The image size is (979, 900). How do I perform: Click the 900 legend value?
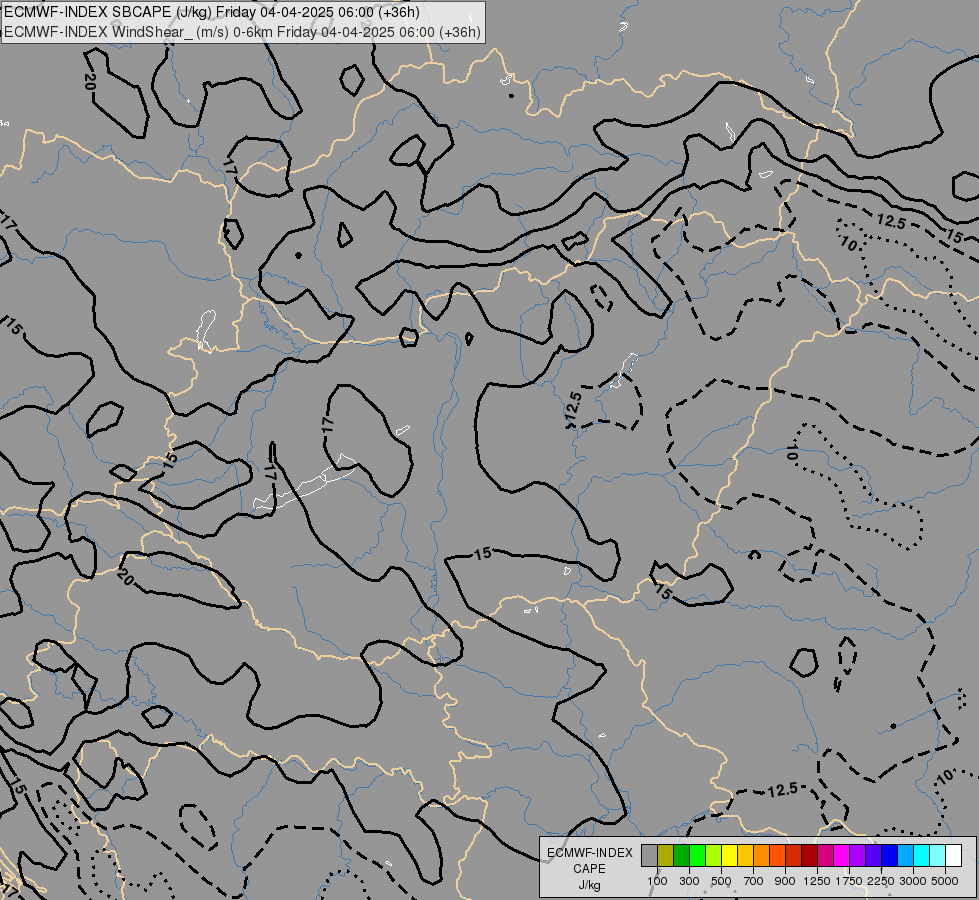pos(785,881)
